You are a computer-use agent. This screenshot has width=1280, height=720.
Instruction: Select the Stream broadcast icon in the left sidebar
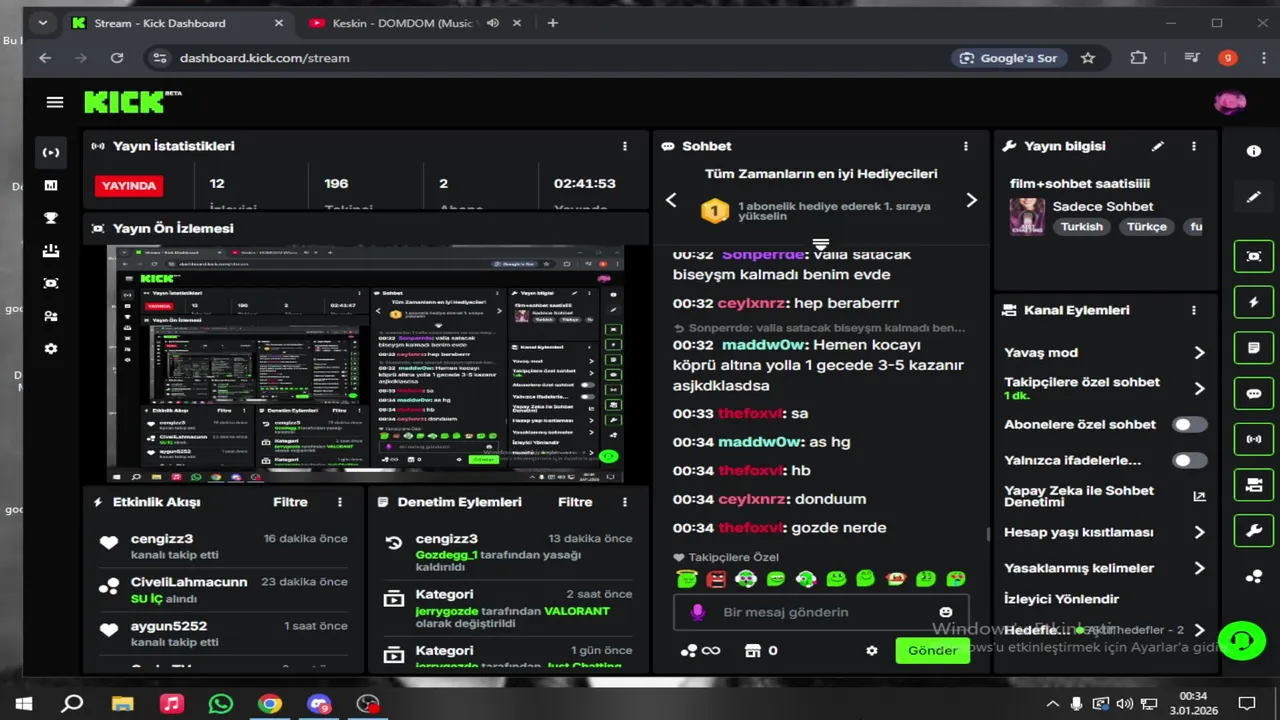51,152
